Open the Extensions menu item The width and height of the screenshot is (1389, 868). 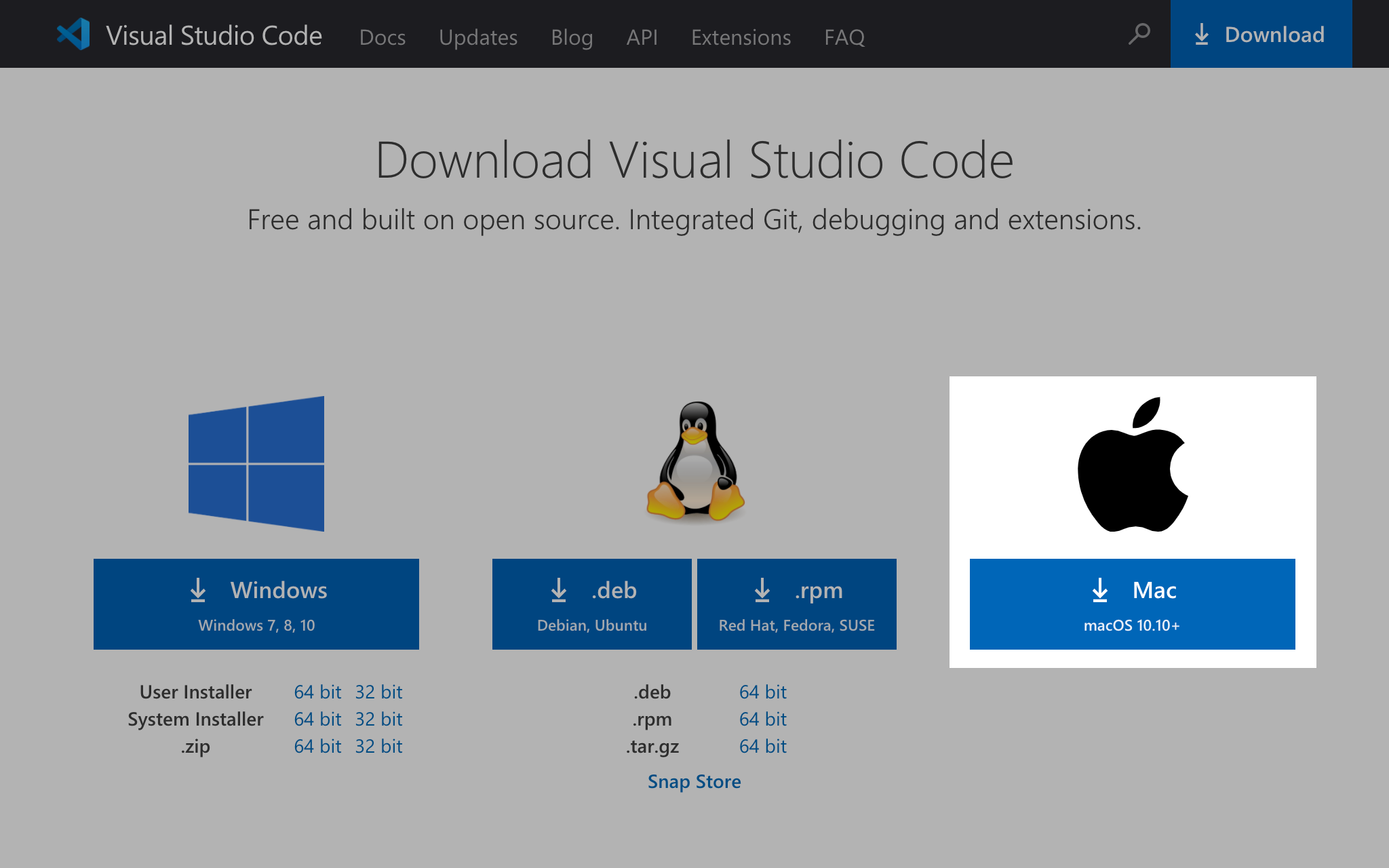coord(740,36)
